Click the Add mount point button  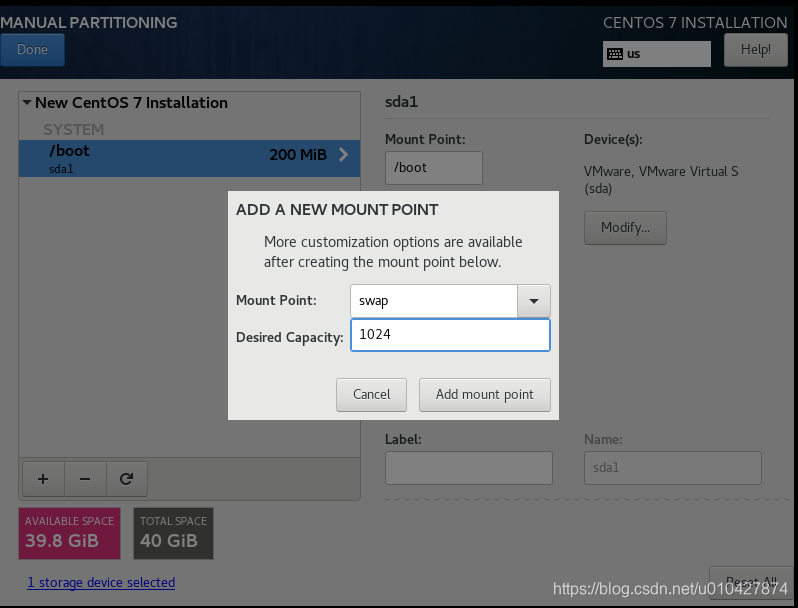[484, 395]
